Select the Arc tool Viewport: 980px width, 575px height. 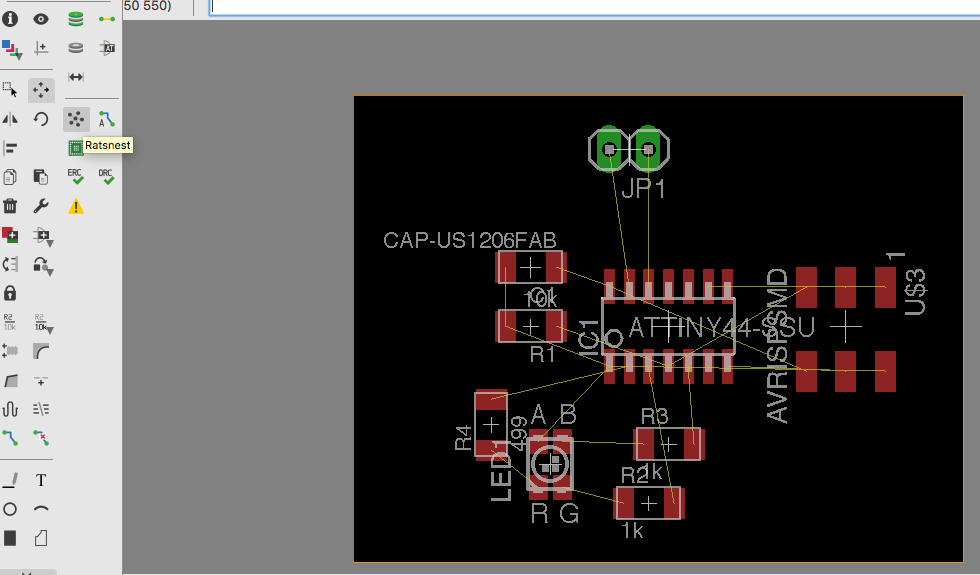pos(41,509)
